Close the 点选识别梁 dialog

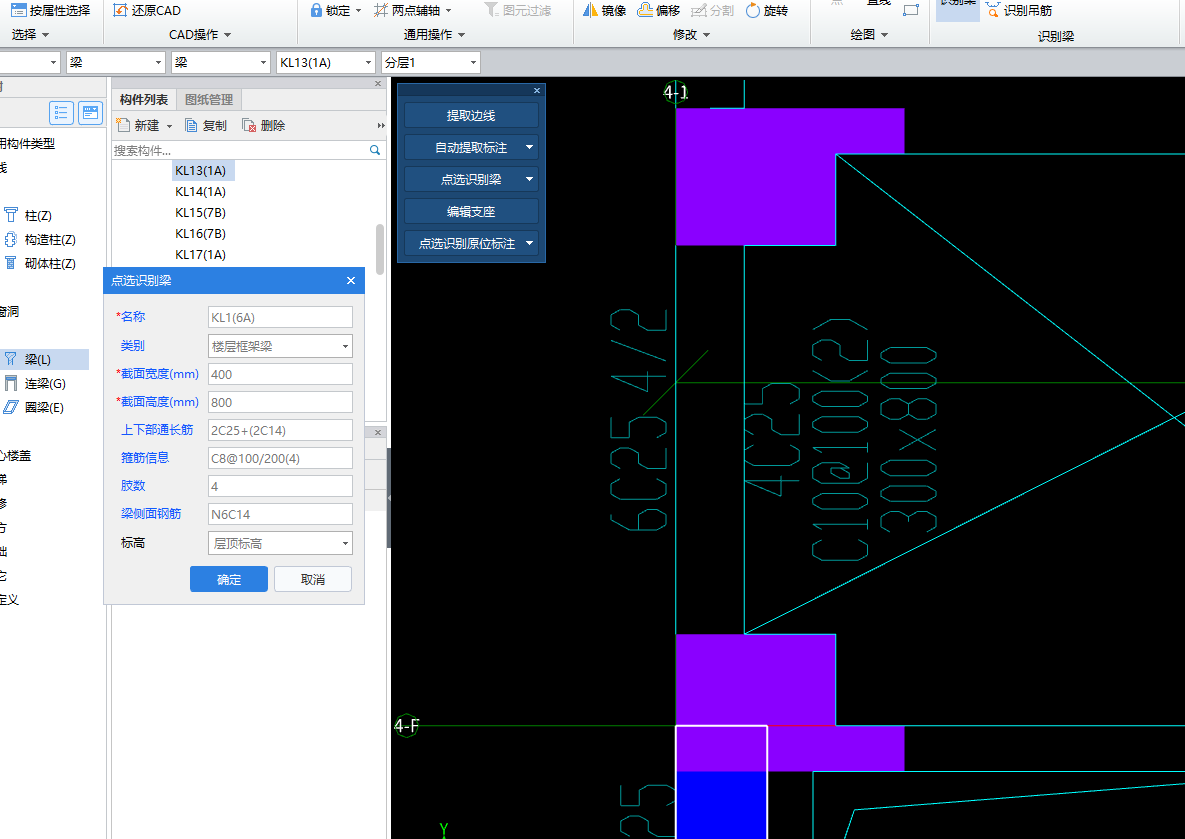(x=351, y=280)
